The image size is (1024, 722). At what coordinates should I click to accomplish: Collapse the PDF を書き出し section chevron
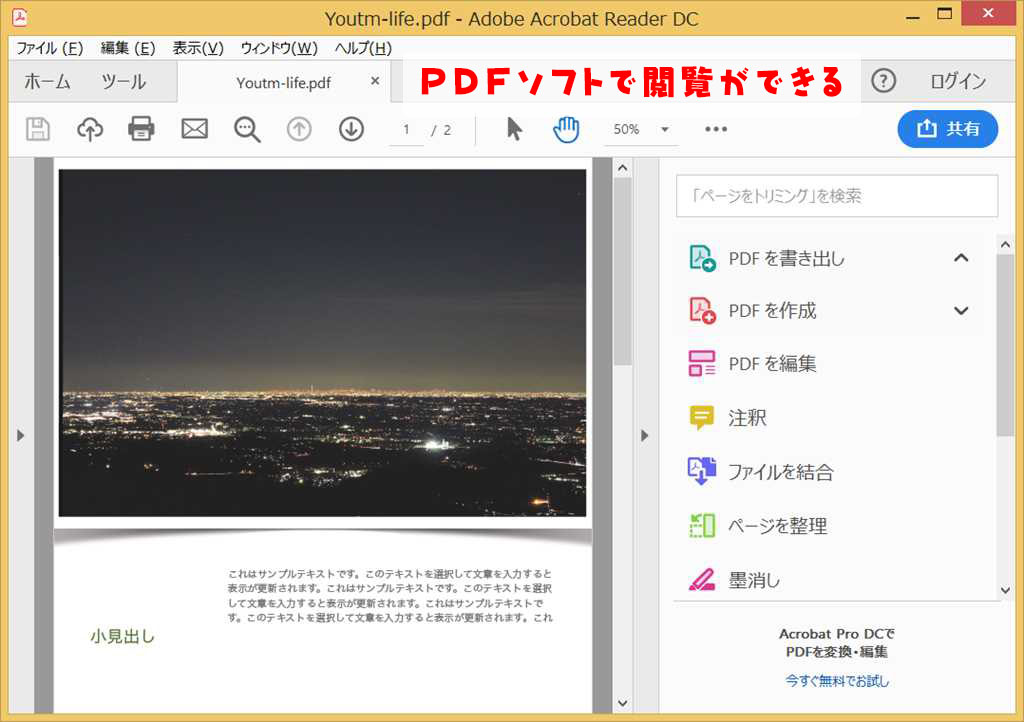[961, 258]
